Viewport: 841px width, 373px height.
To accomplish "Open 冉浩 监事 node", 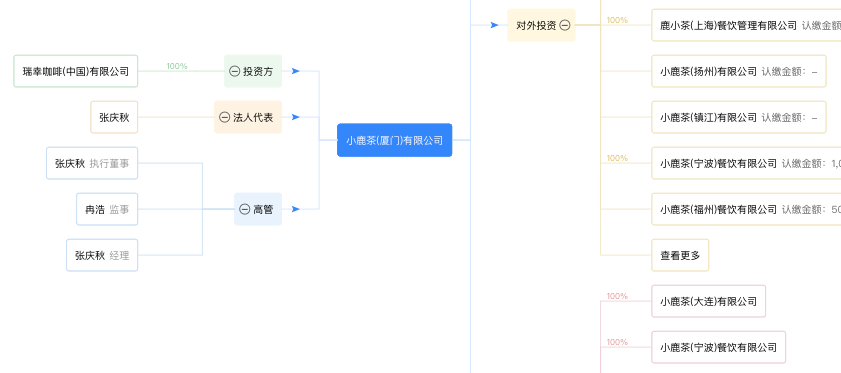I will coord(107,209).
